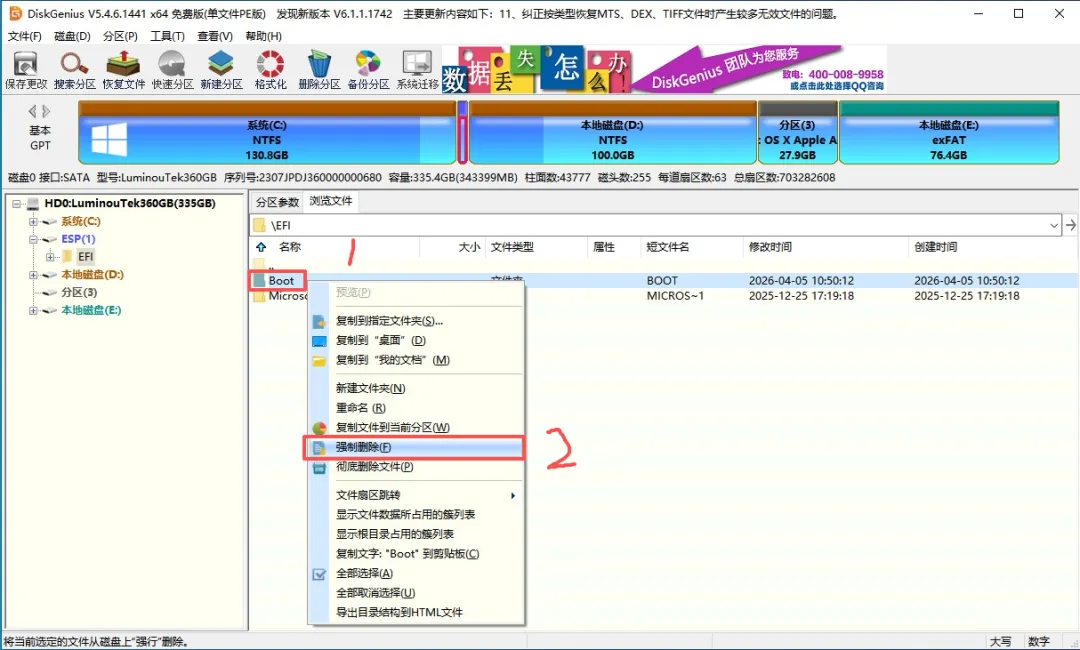
Task: Open the 文件扇区跳转 submenu arrow
Action: click(512, 495)
